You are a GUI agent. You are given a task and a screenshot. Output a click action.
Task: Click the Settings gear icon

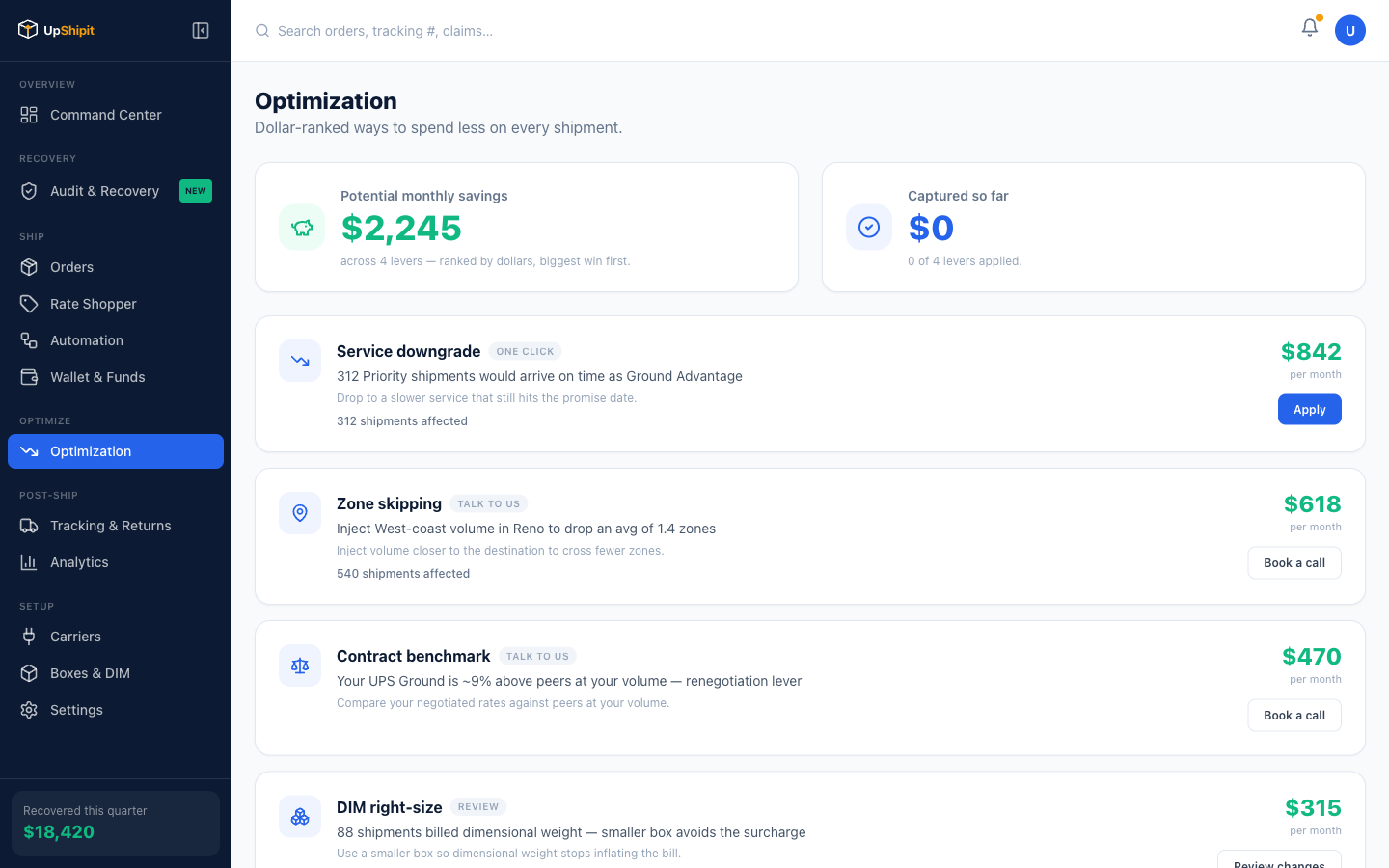coord(29,710)
